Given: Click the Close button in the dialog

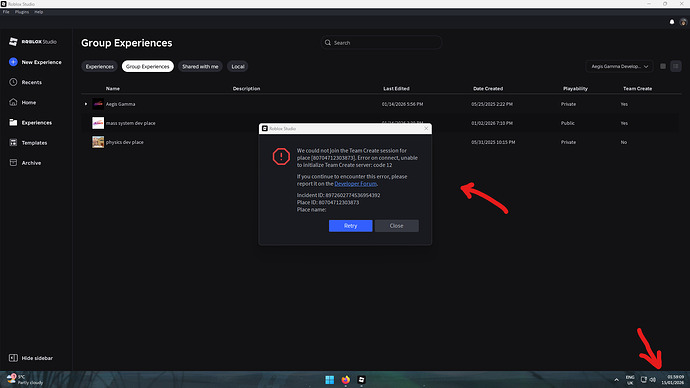Looking at the screenshot, I should (x=396, y=226).
